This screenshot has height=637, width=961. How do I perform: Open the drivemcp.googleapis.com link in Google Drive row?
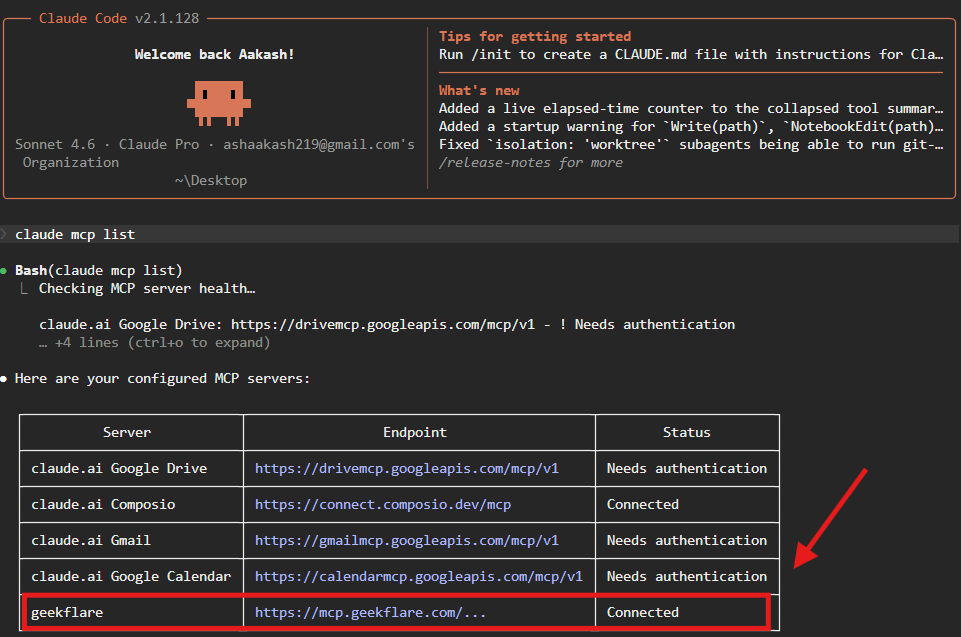tap(406, 468)
